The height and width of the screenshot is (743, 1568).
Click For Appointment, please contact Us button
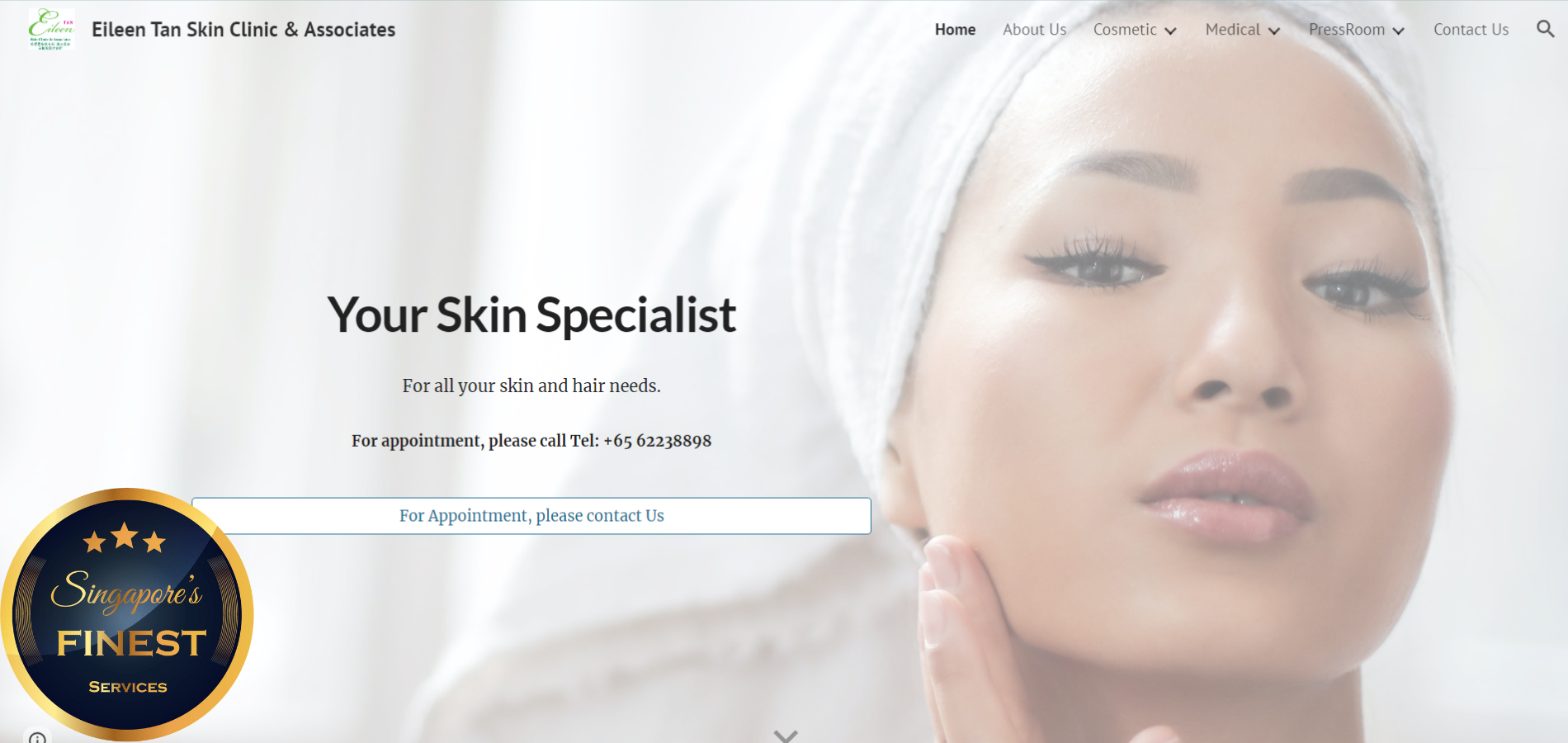(531, 516)
